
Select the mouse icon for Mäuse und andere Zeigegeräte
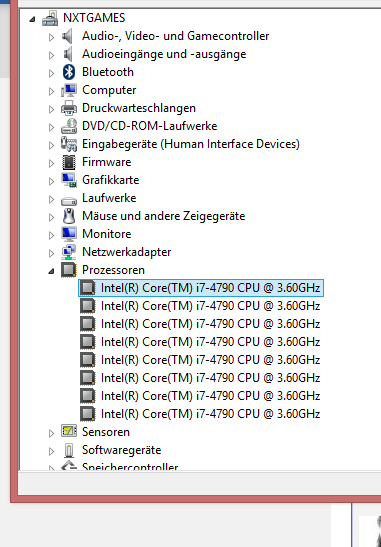click(69, 216)
